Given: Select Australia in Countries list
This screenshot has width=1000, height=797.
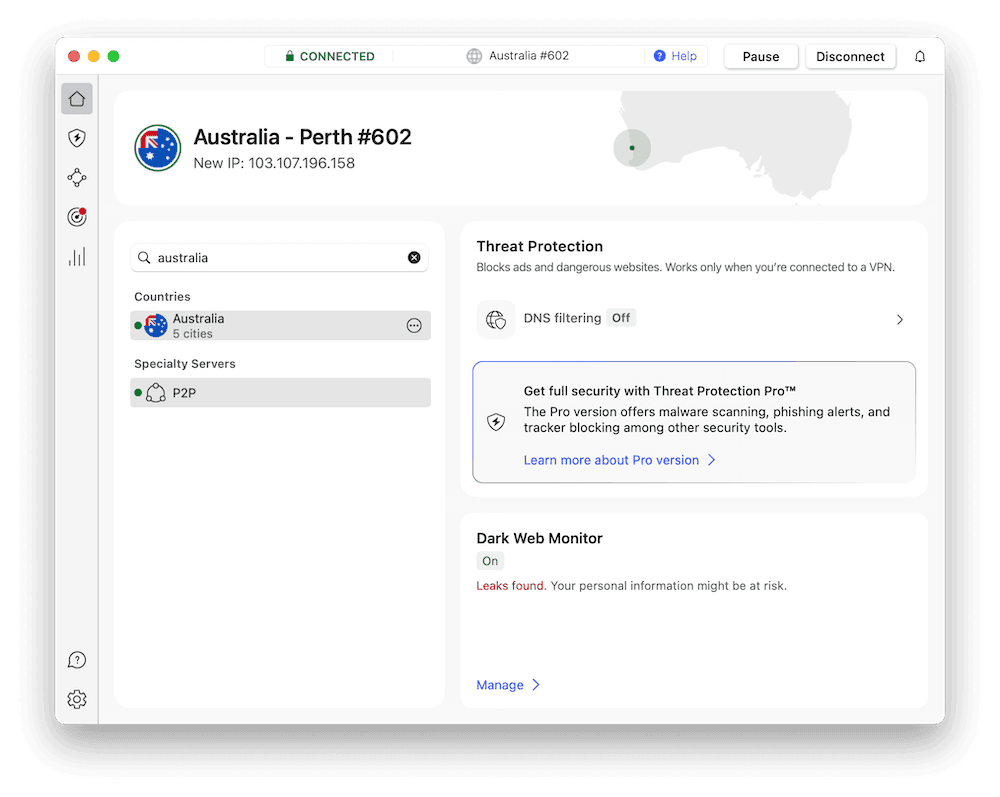Looking at the screenshot, I should [281, 326].
